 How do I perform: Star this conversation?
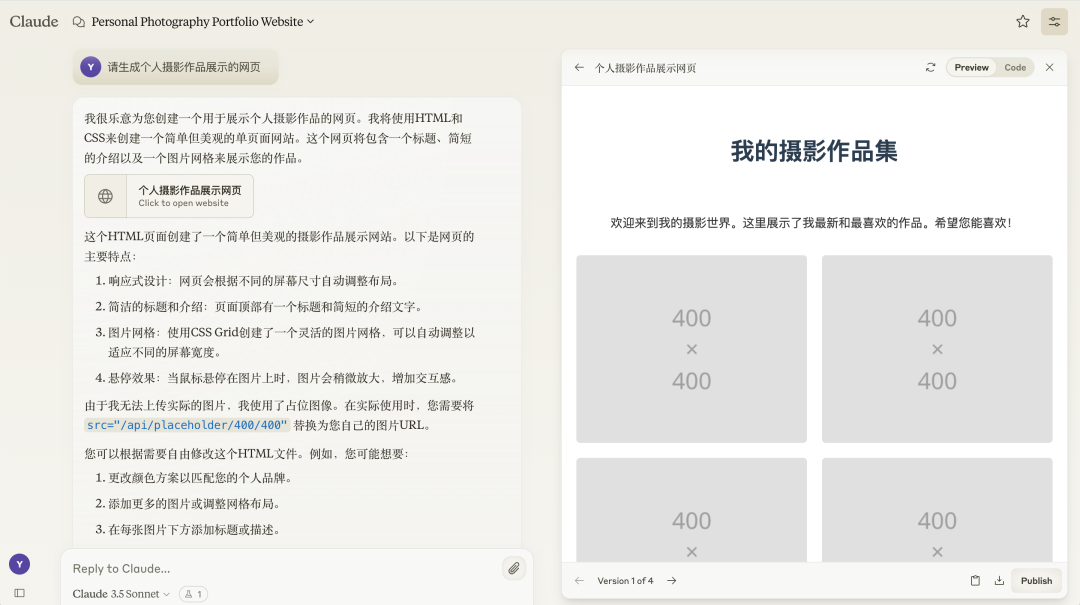pos(1022,21)
